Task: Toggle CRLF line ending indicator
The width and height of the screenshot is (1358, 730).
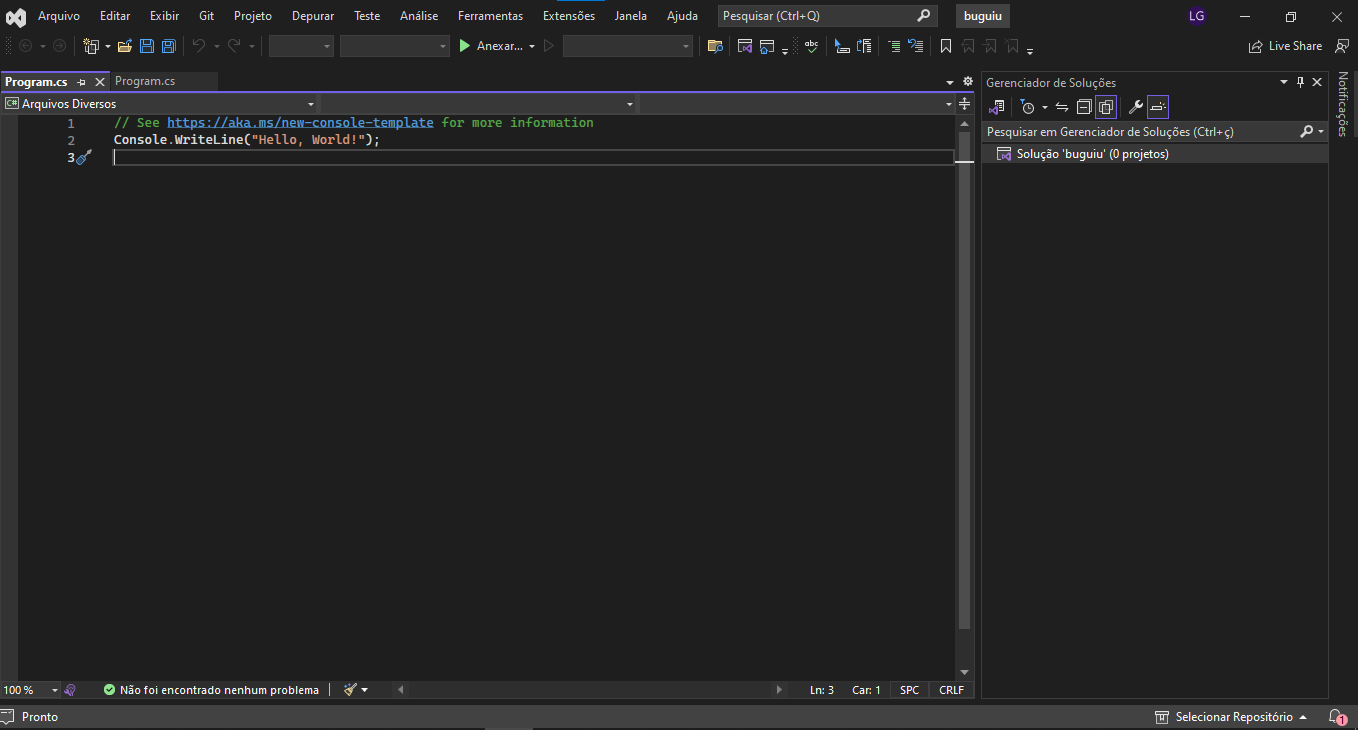Action: click(x=952, y=690)
